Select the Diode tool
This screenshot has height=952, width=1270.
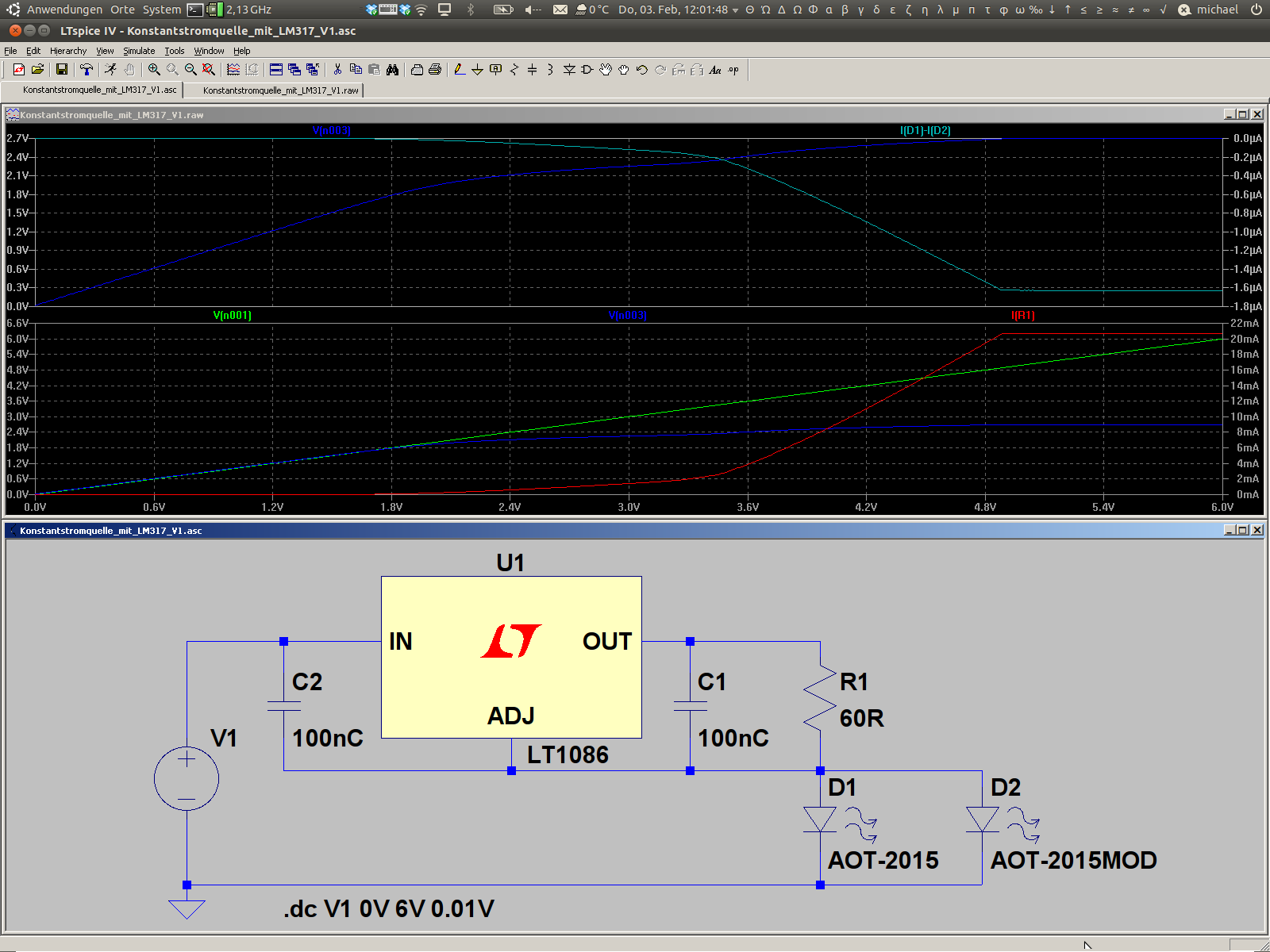point(569,70)
